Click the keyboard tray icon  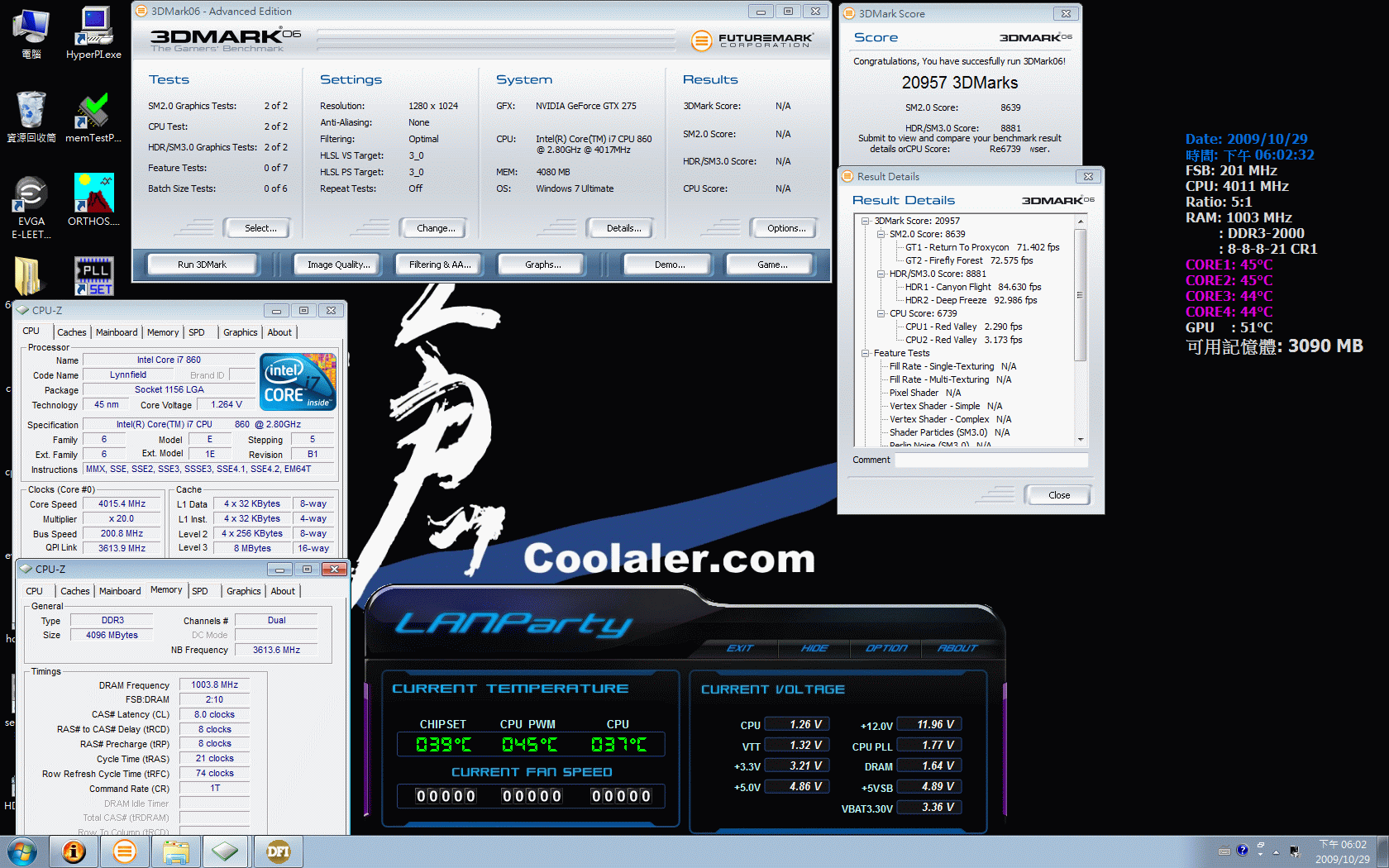point(1224,851)
